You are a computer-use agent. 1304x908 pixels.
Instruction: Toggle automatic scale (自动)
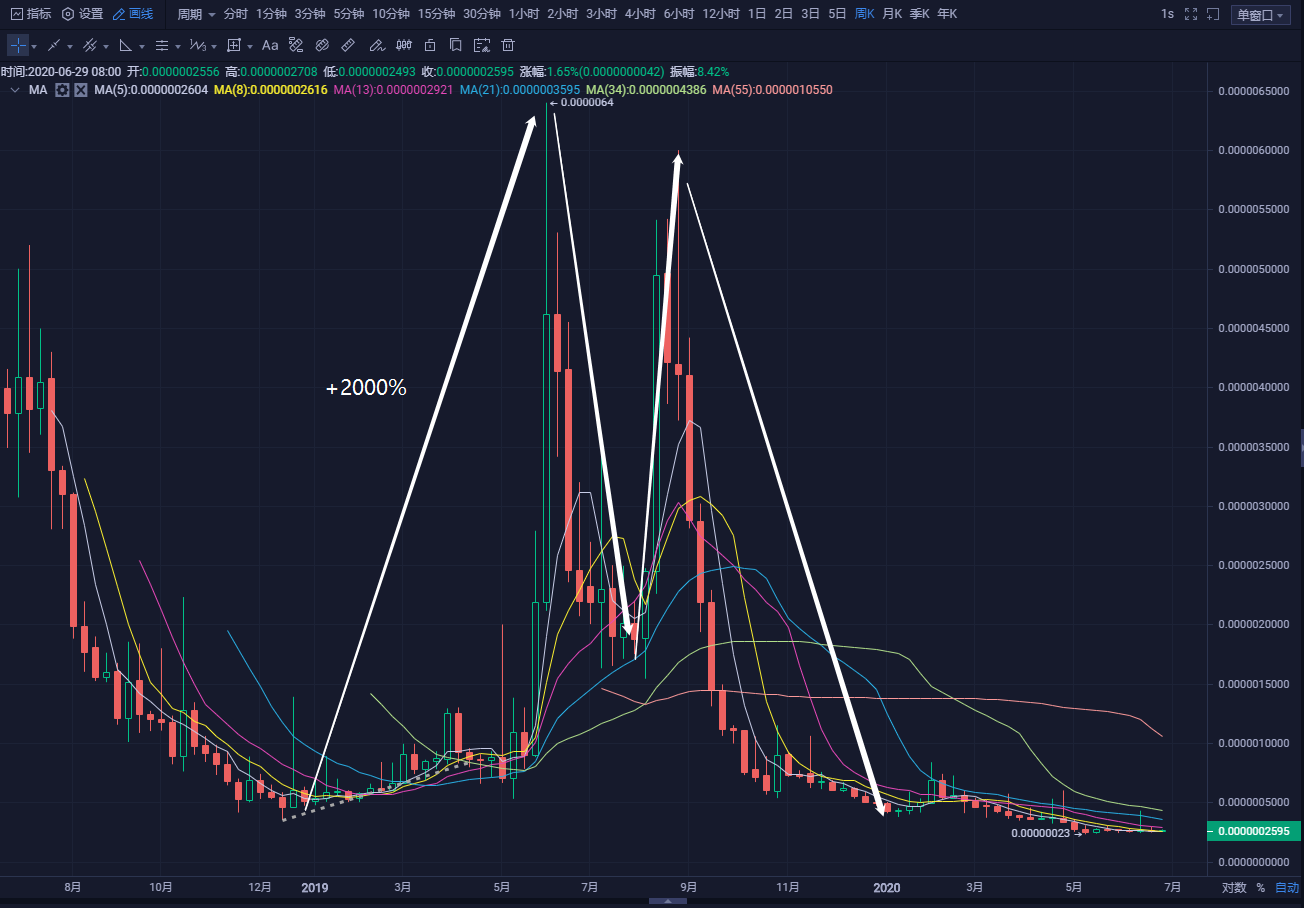[x=1285, y=887]
